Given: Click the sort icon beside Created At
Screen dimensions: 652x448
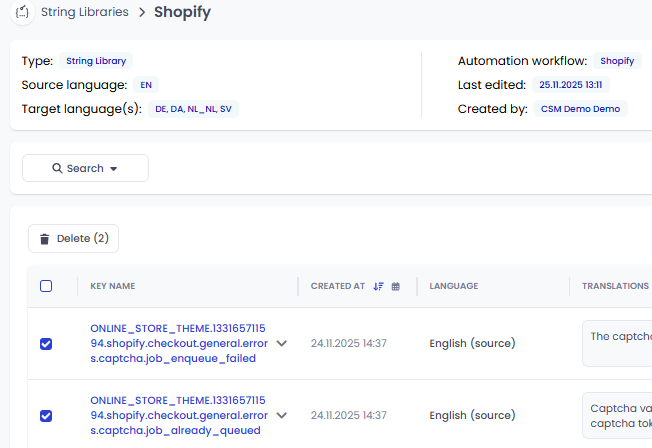Looking at the screenshot, I should click(x=378, y=286).
